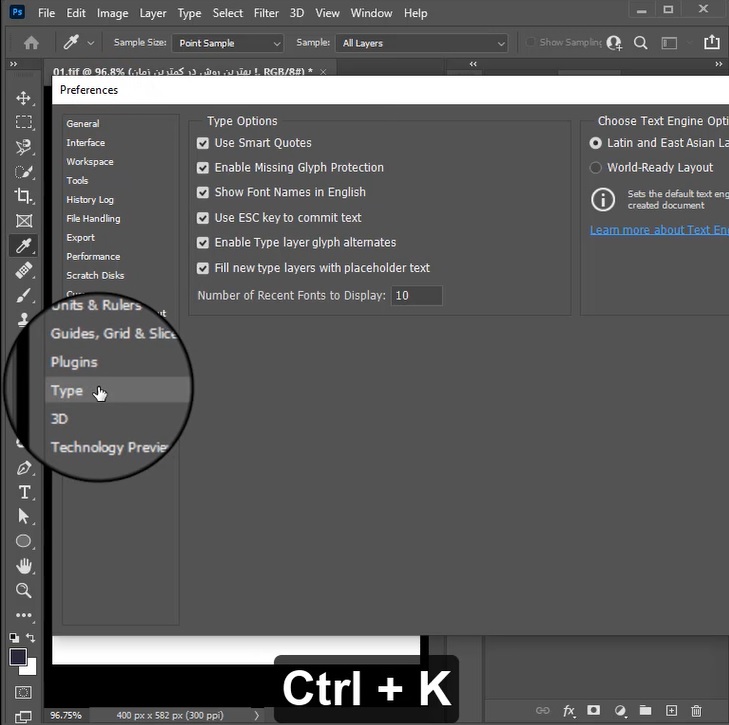
Task: Open the layer effects fx menu
Action: pyautogui.click(x=569, y=711)
